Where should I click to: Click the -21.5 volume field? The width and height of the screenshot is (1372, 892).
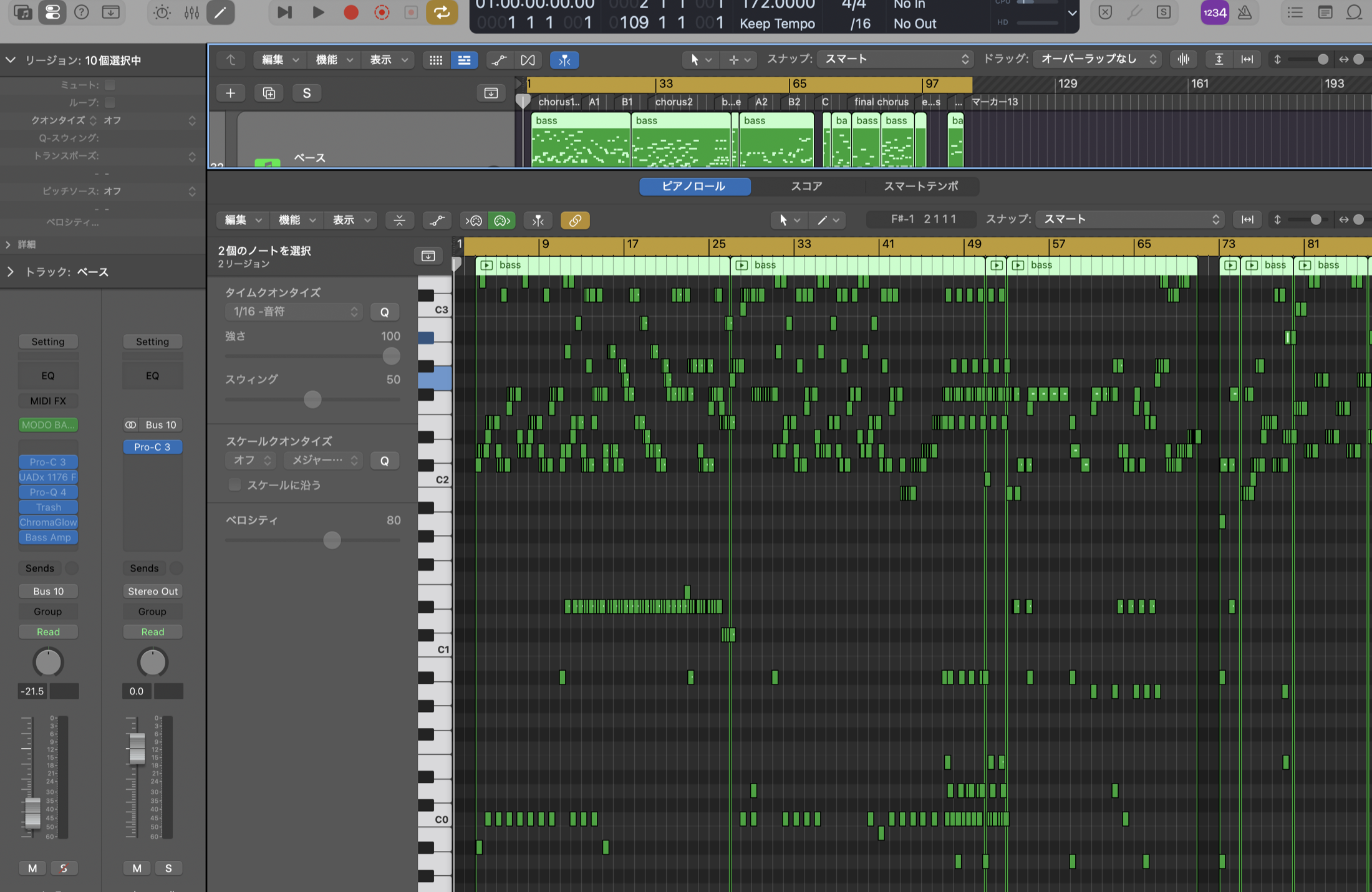coord(32,691)
